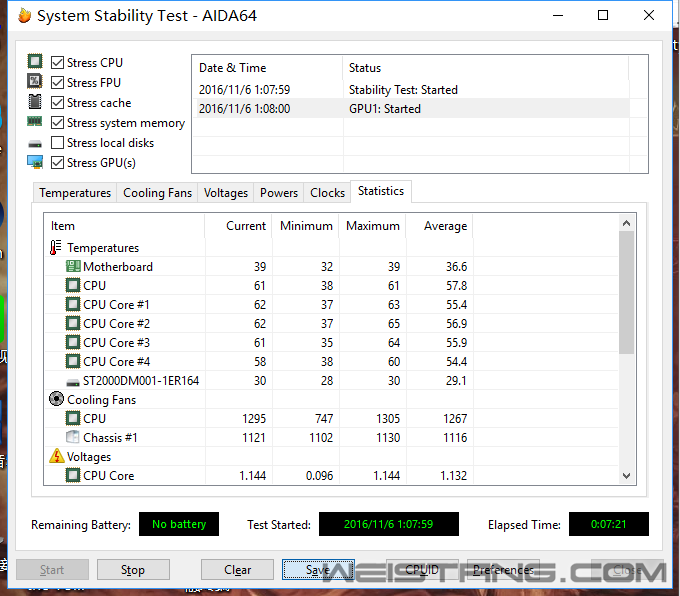Select the Motherboard temperature row label

(x=118, y=267)
